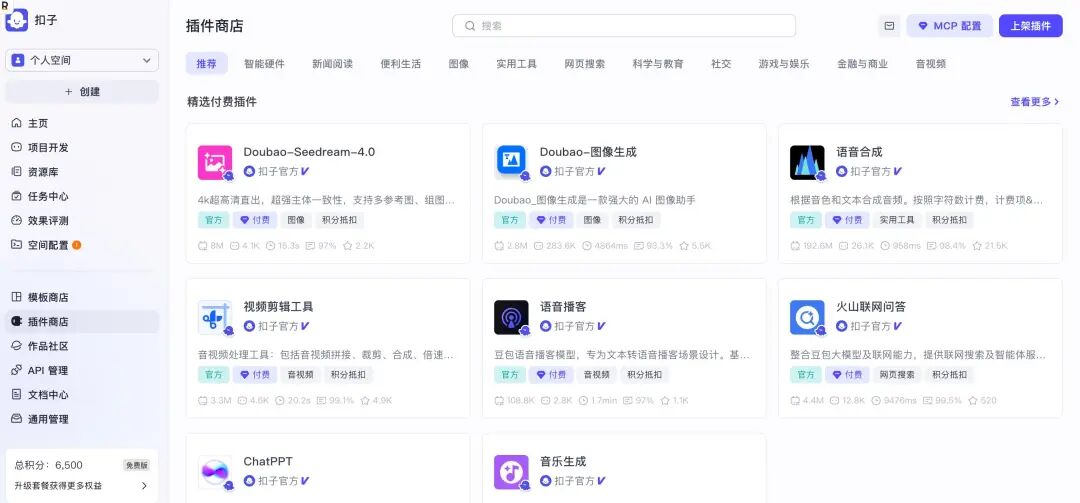
Task: Open the 作品社区 sidebar icon
Action: pos(17,346)
